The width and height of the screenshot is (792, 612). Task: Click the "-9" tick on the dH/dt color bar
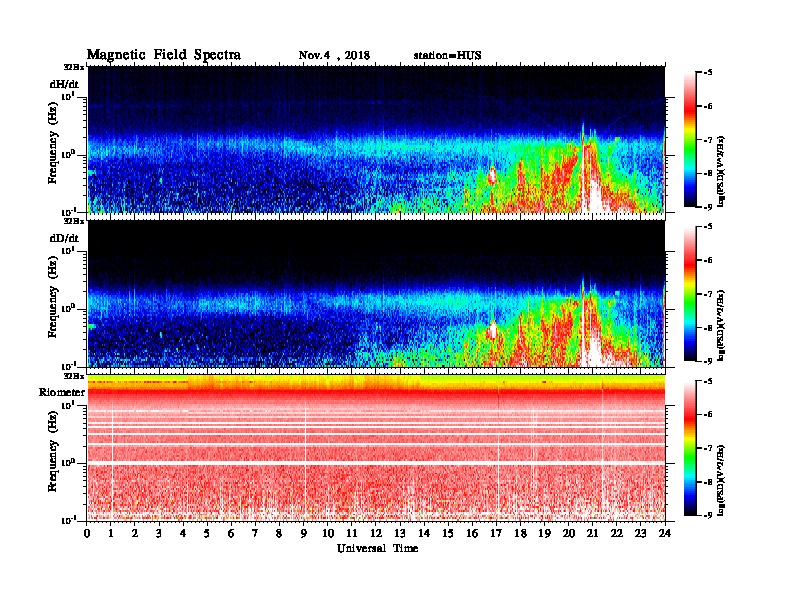coord(708,207)
